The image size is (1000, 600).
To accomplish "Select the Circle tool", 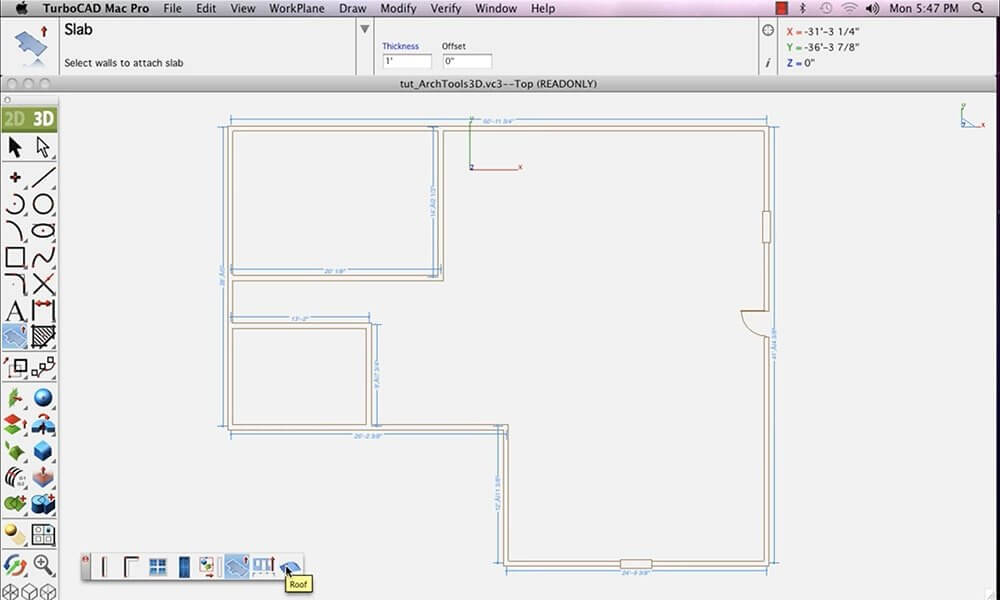I will 40,204.
